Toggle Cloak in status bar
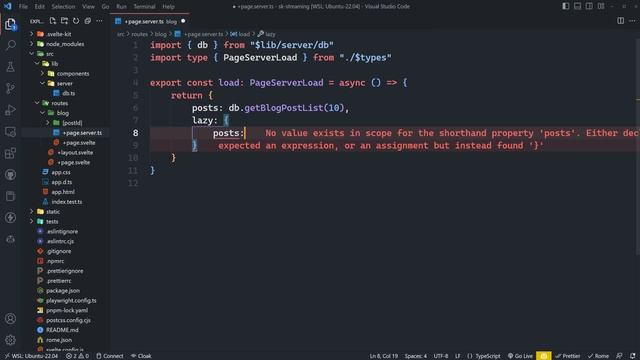 pyautogui.click(x=141, y=356)
